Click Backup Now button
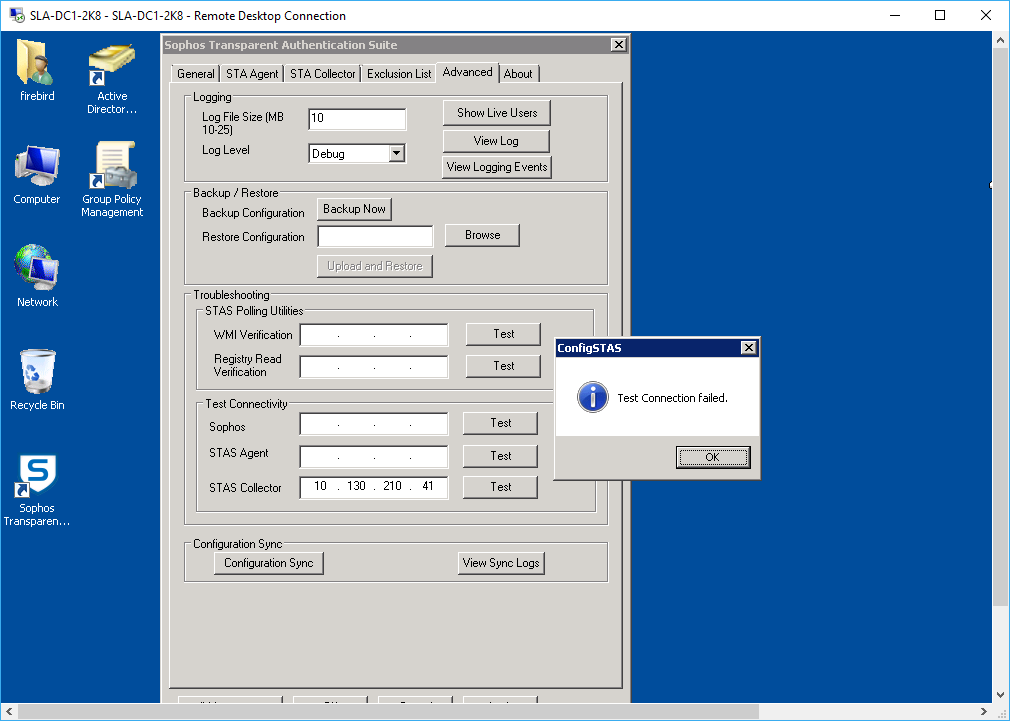The width and height of the screenshot is (1010, 721). [x=354, y=209]
